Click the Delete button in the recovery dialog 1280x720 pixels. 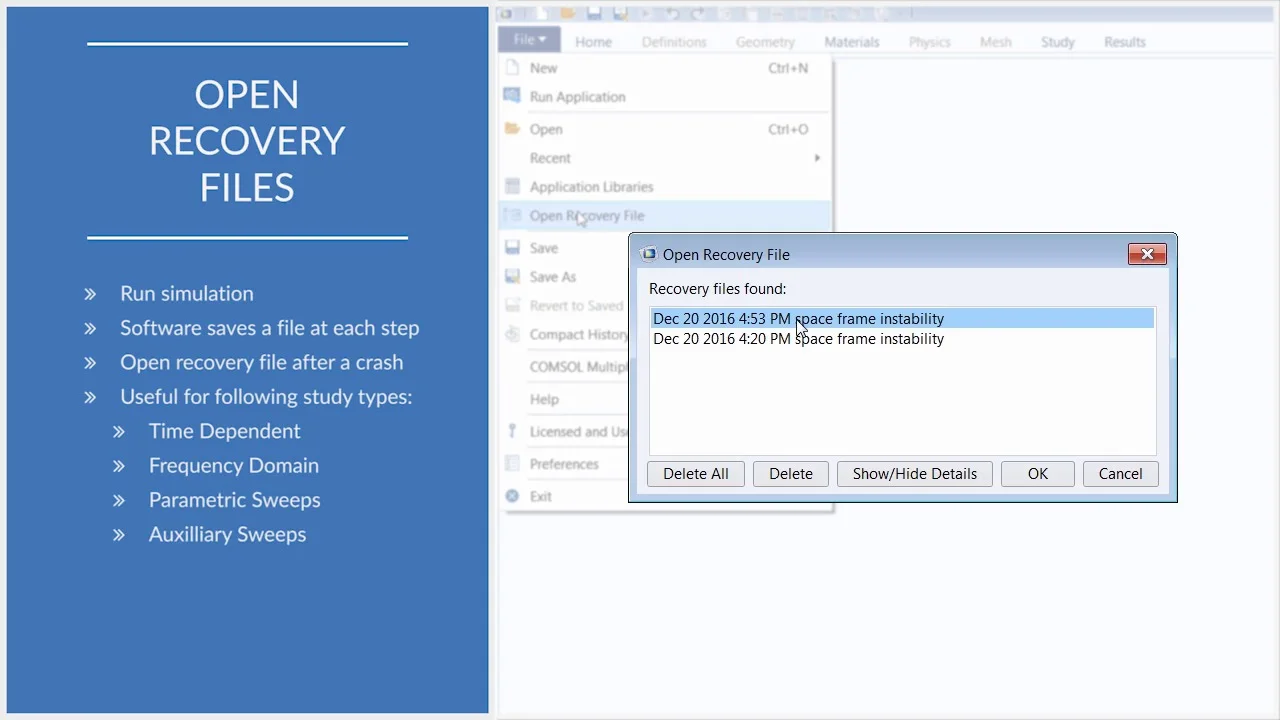pos(791,474)
